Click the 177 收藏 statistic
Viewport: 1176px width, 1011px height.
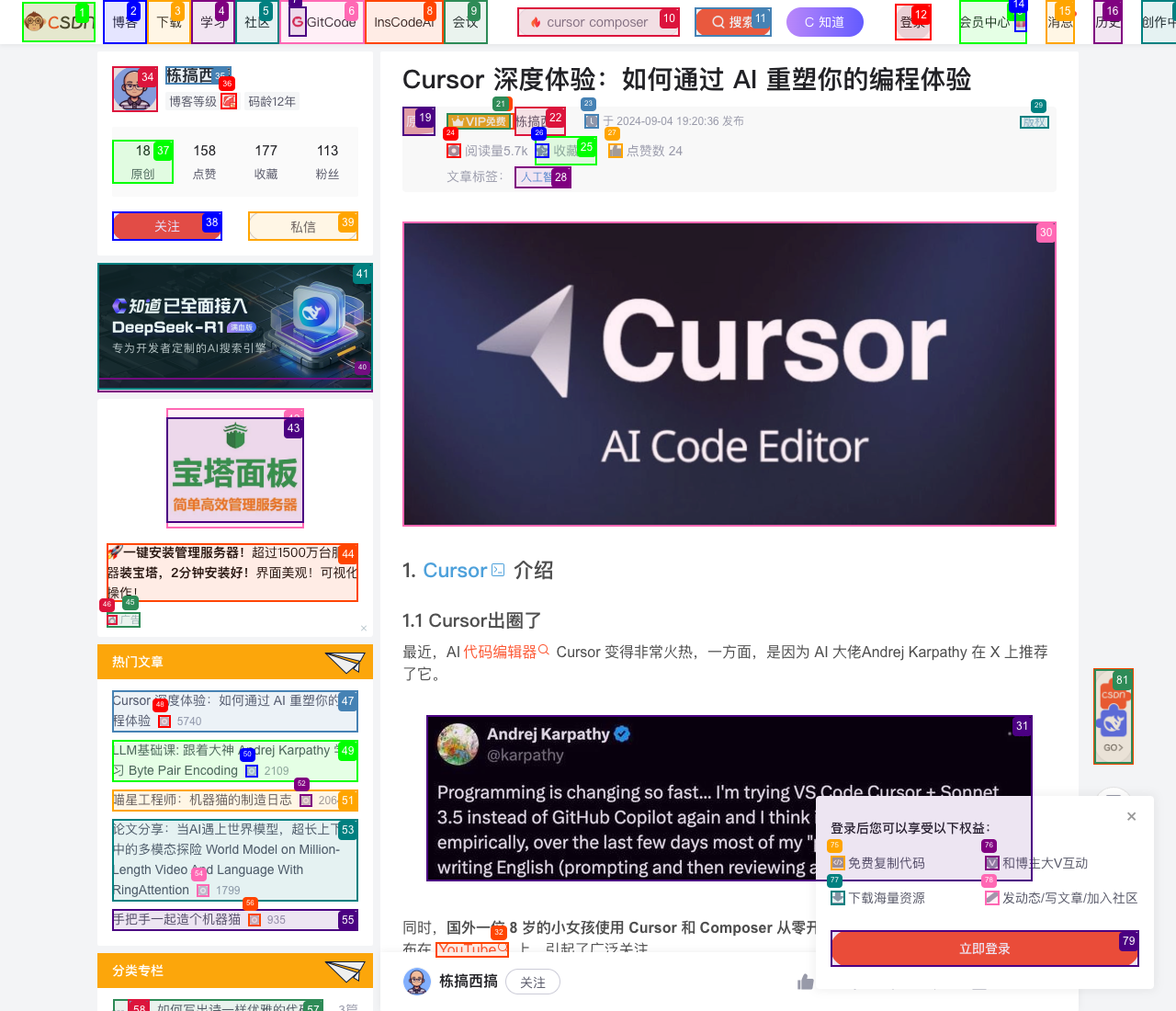[x=266, y=161]
